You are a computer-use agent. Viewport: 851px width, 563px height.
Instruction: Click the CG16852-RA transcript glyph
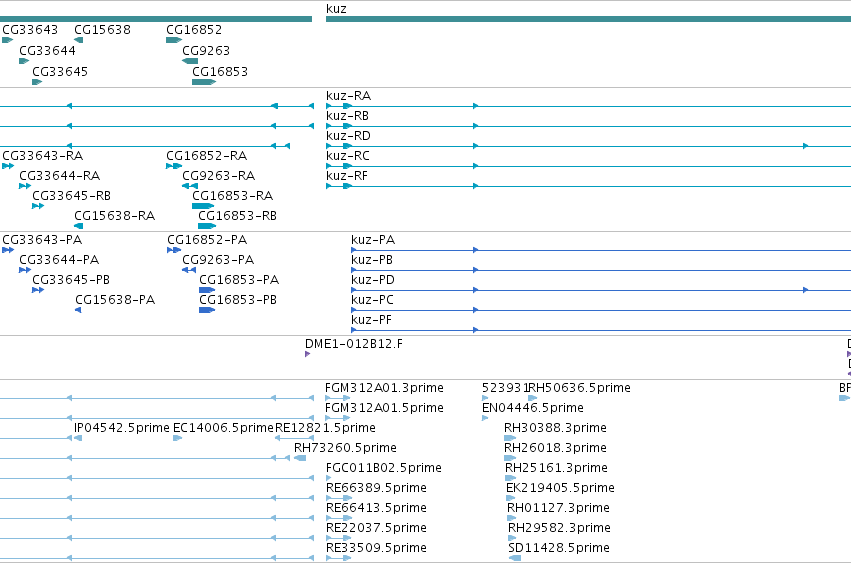tap(174, 166)
